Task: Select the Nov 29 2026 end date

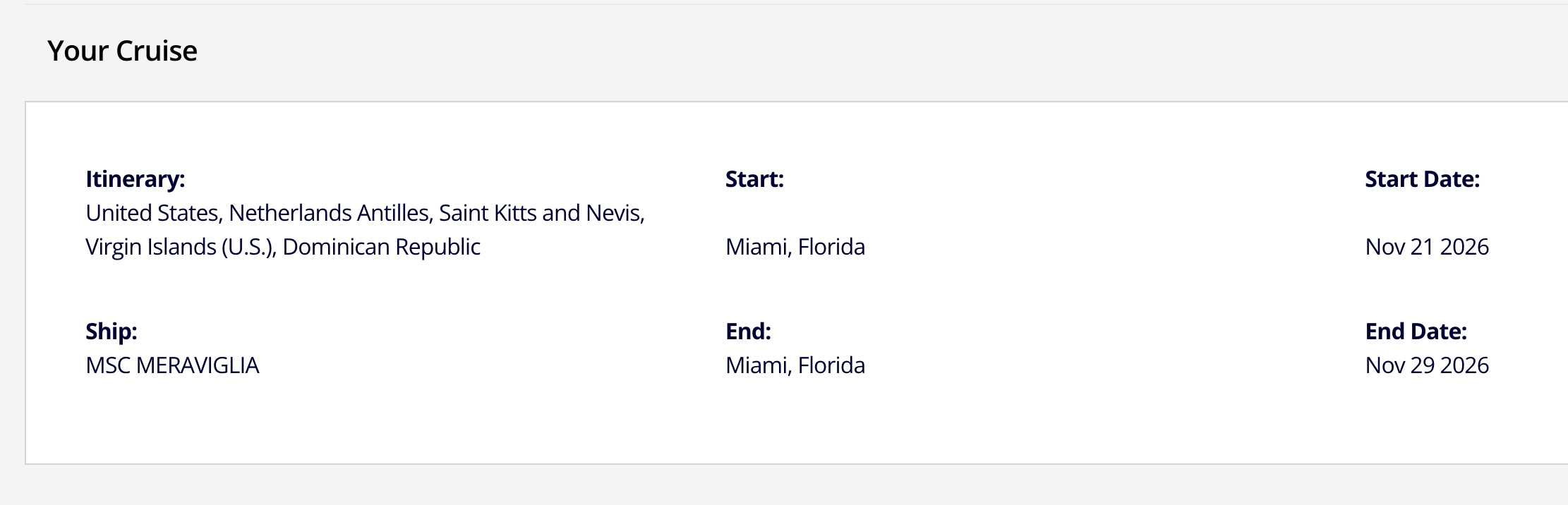Action: point(1427,365)
